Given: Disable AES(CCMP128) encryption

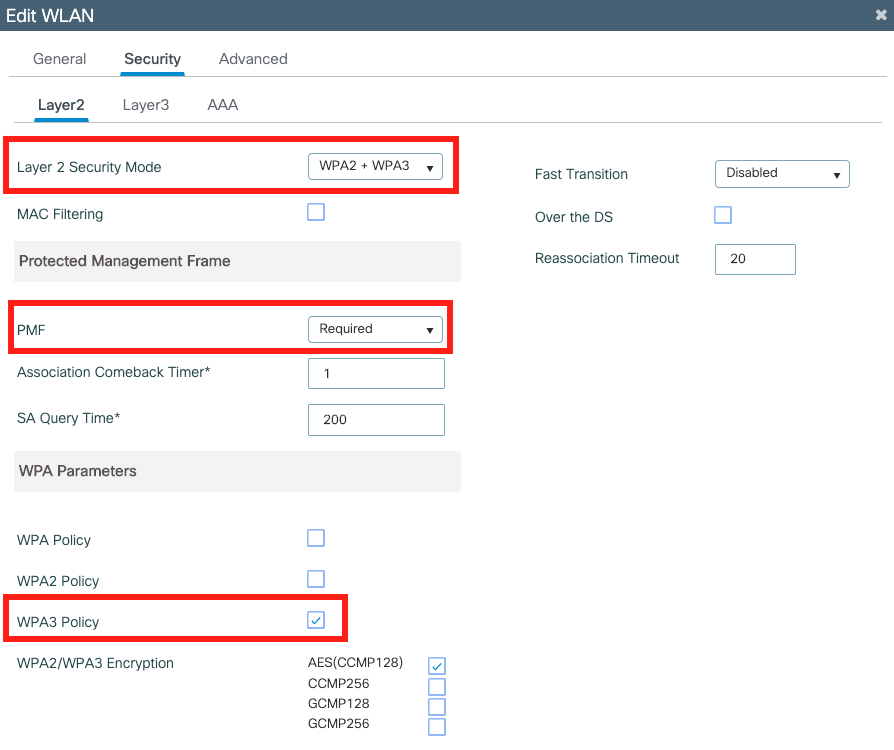Looking at the screenshot, I should pyautogui.click(x=437, y=664).
